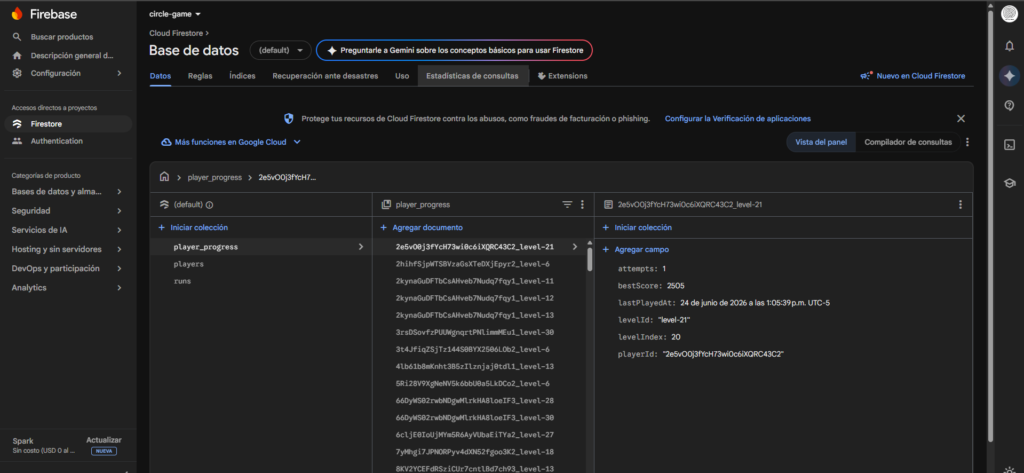Open the notifications bell icon
Image resolution: width=1024 pixels, height=473 pixels.
click(x=1009, y=46)
